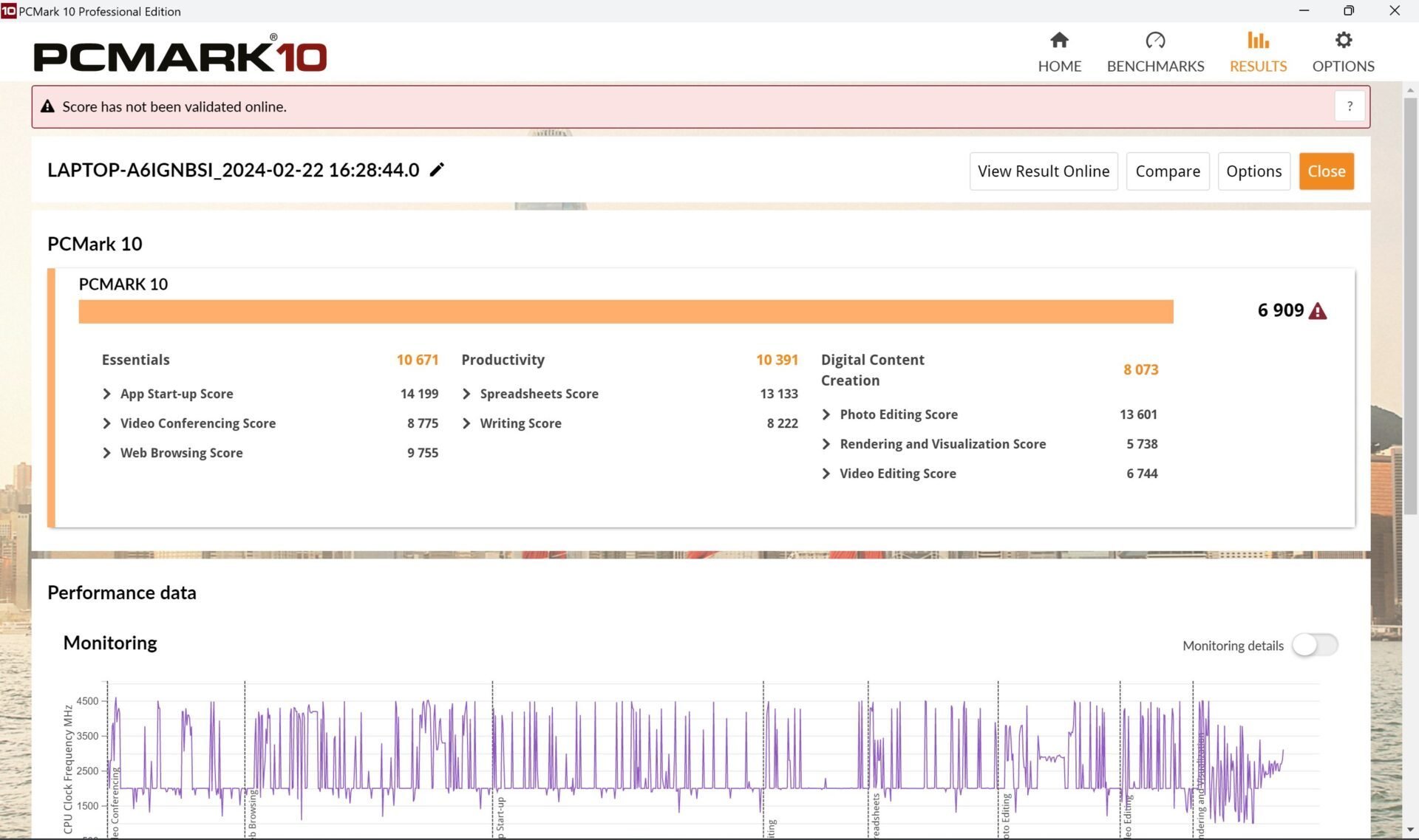Viewport: 1419px width, 840px height.
Task: Go to the HOME tab
Action: [1059, 52]
